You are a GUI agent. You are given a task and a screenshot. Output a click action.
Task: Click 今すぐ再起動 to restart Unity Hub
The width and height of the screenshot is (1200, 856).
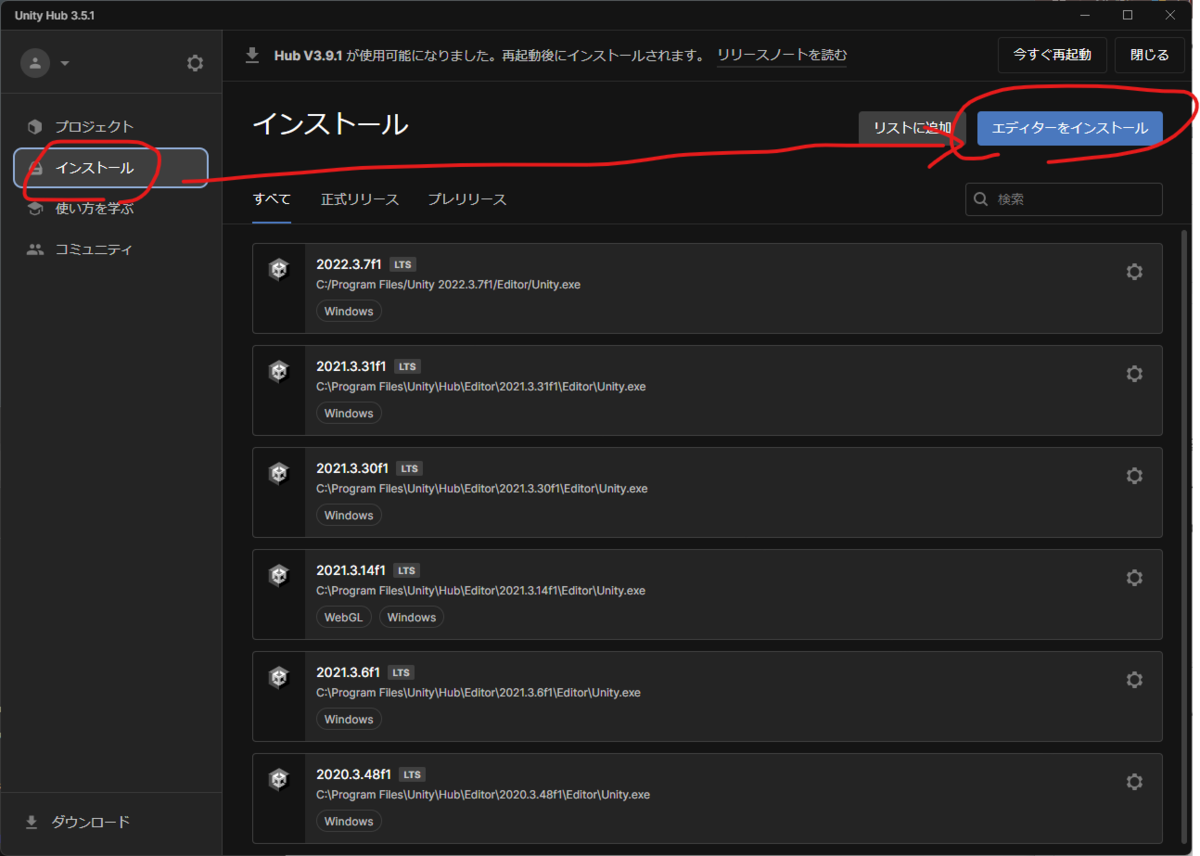click(1052, 55)
